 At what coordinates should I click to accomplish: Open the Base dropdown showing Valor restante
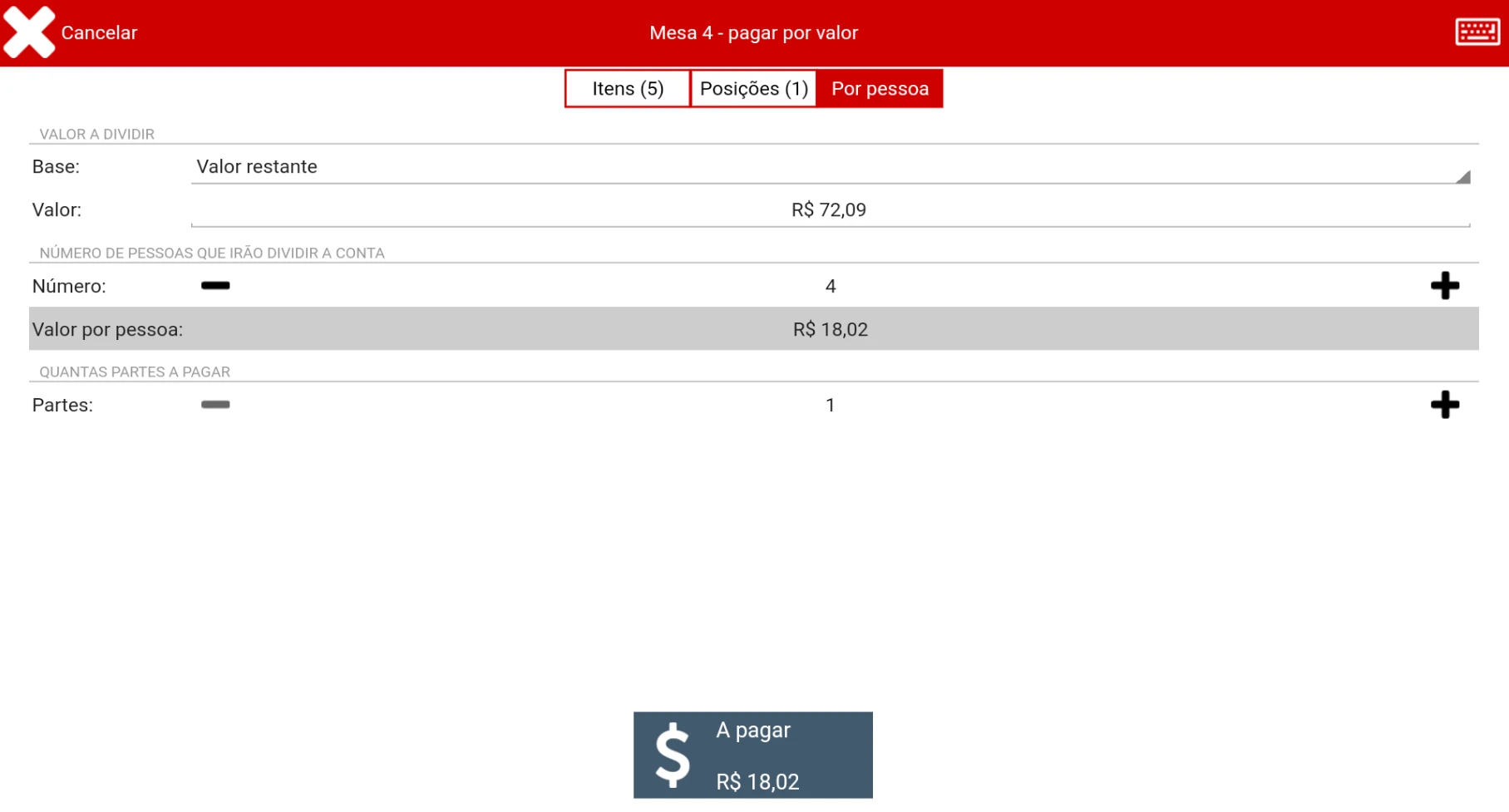pos(831,167)
